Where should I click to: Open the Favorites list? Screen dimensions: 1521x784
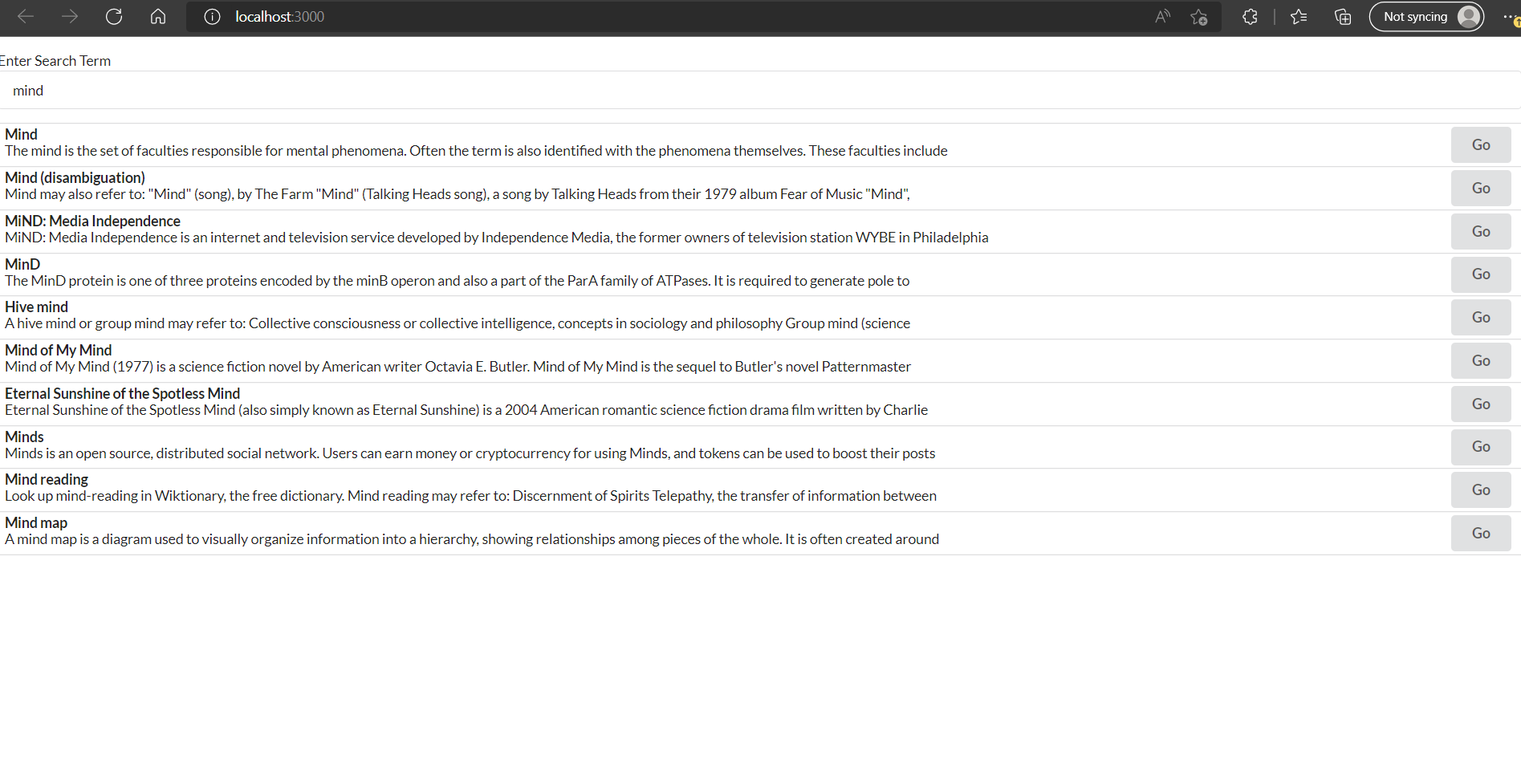1299,17
